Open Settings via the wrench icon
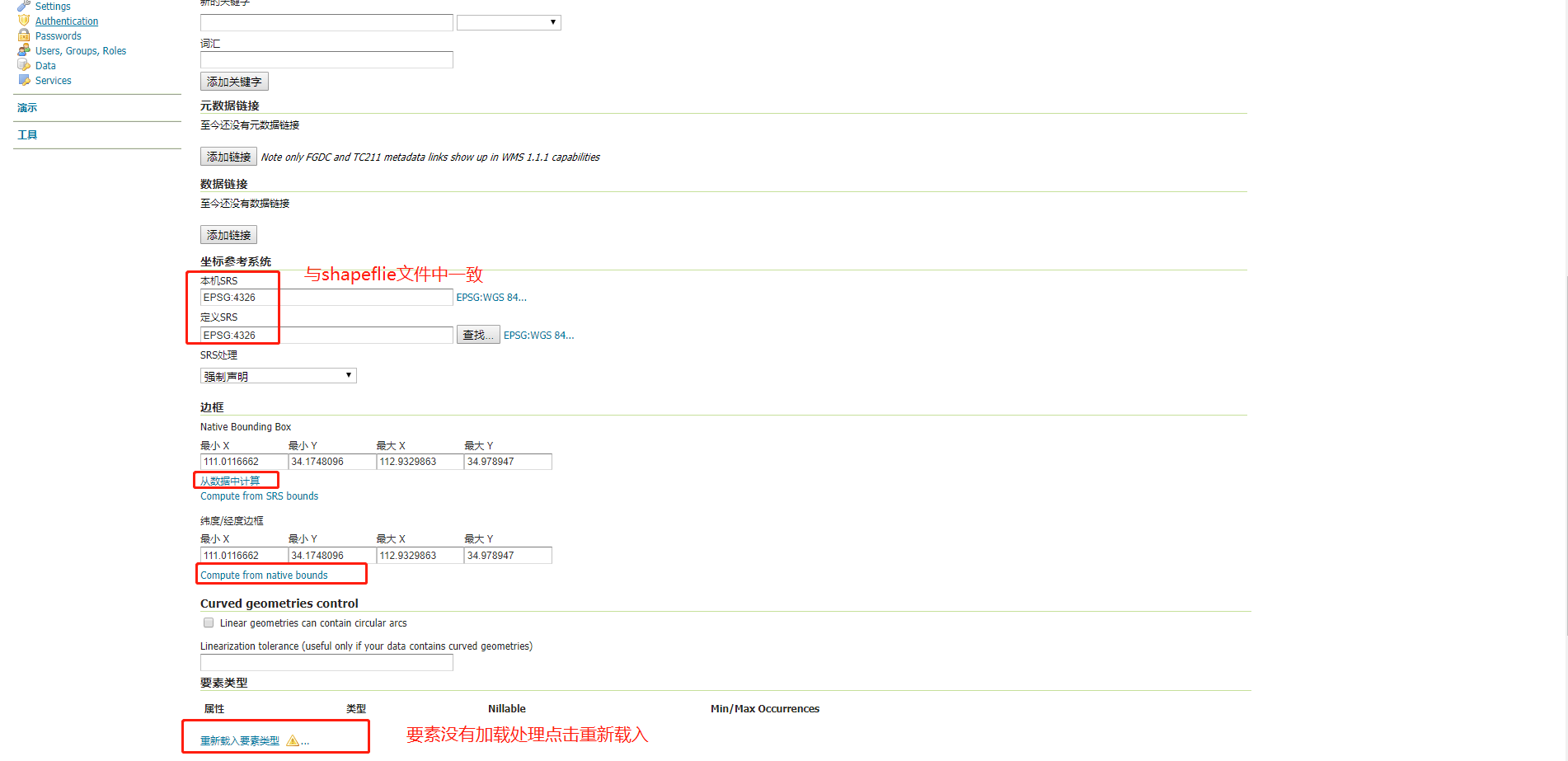The image size is (1568, 761). tap(23, 6)
